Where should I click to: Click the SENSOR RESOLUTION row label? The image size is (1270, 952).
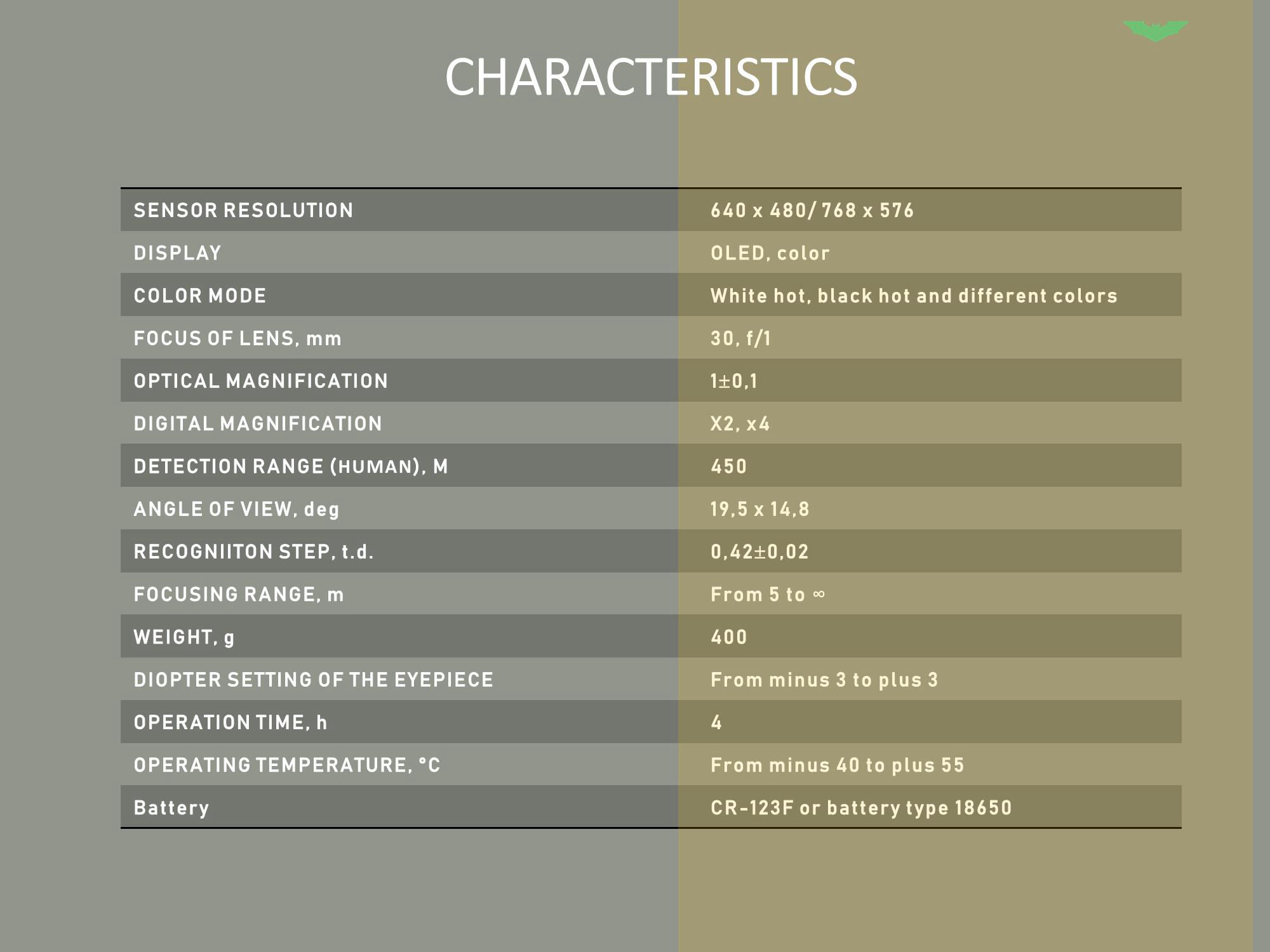pos(243,210)
